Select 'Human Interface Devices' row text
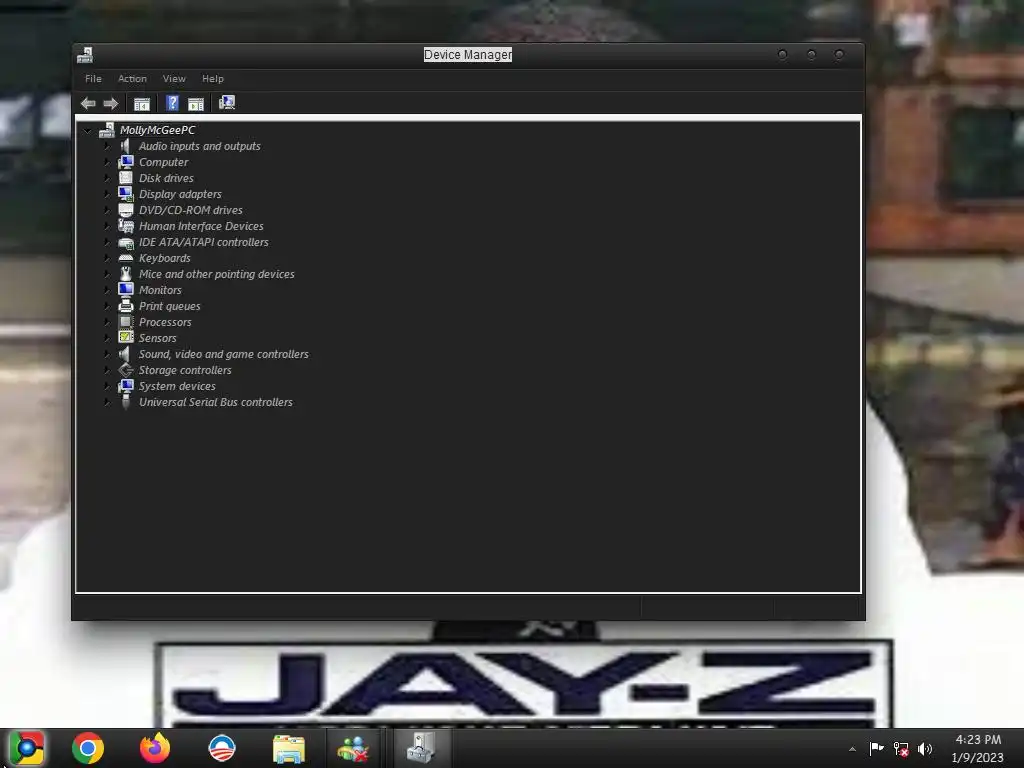The width and height of the screenshot is (1024, 768). (201, 226)
